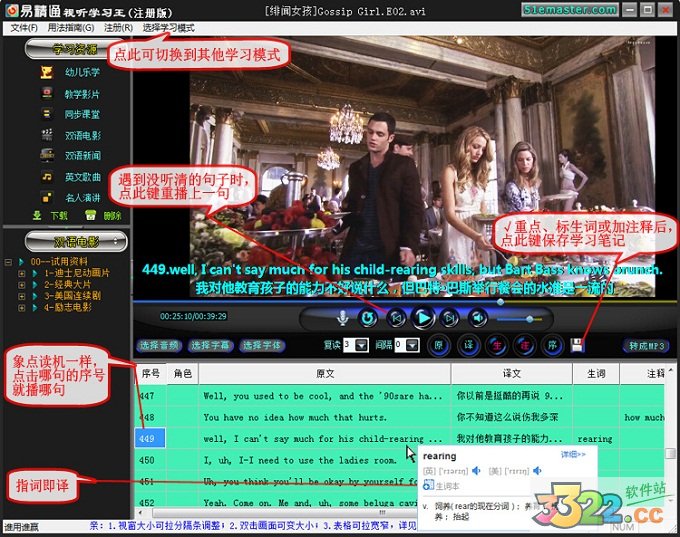Skip to the next sentence
680x537 pixels.
tap(449, 318)
